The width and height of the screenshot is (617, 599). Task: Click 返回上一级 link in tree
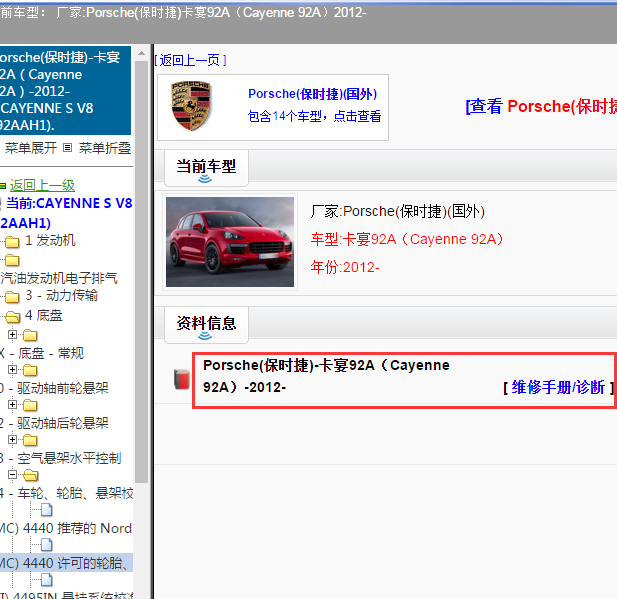(42, 185)
